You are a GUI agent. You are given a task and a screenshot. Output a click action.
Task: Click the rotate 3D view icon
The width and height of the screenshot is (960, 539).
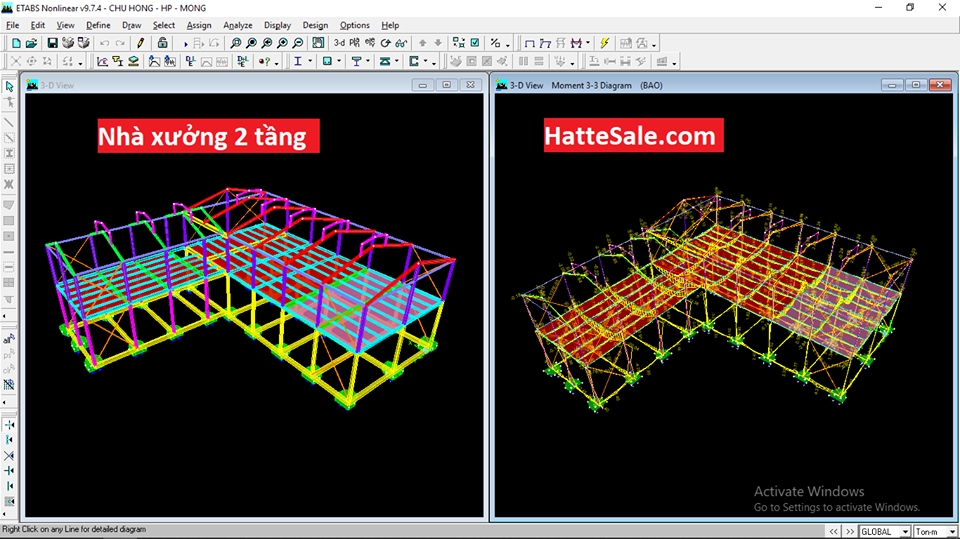click(x=385, y=43)
